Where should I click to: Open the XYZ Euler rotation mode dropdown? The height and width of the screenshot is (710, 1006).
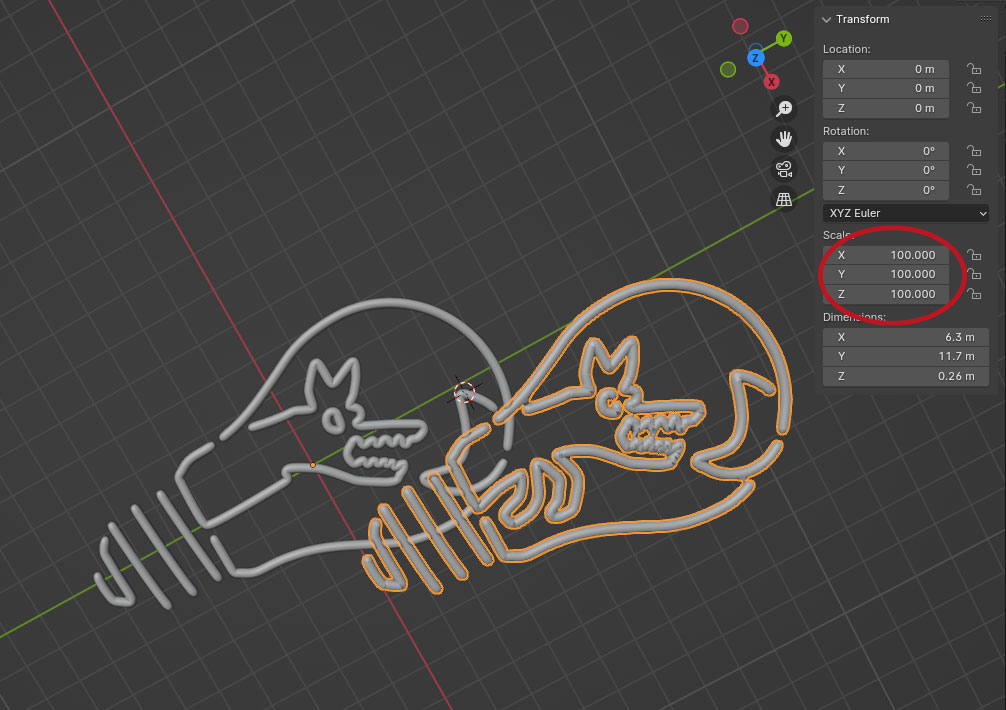(x=905, y=213)
